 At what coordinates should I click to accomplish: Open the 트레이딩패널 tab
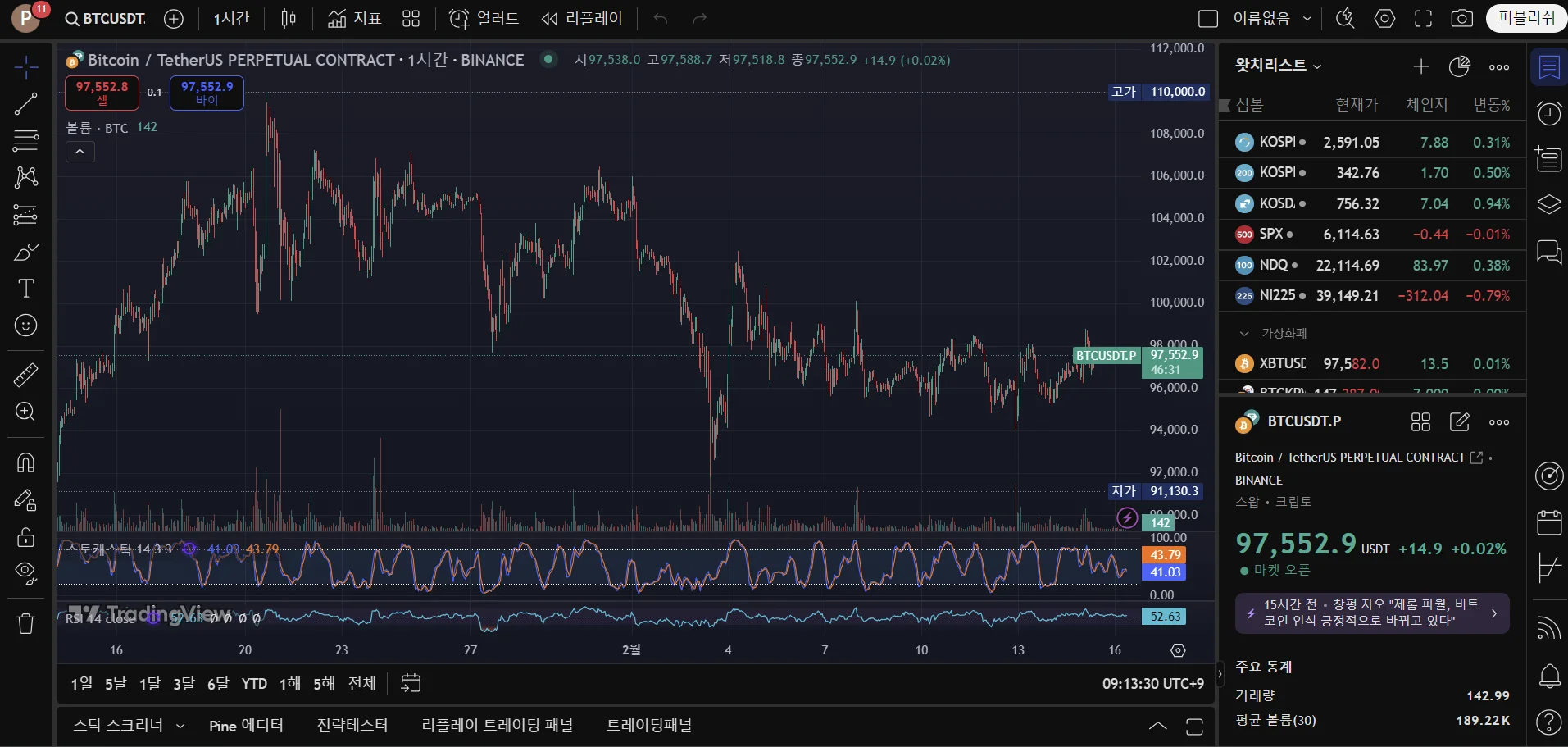[x=649, y=726]
